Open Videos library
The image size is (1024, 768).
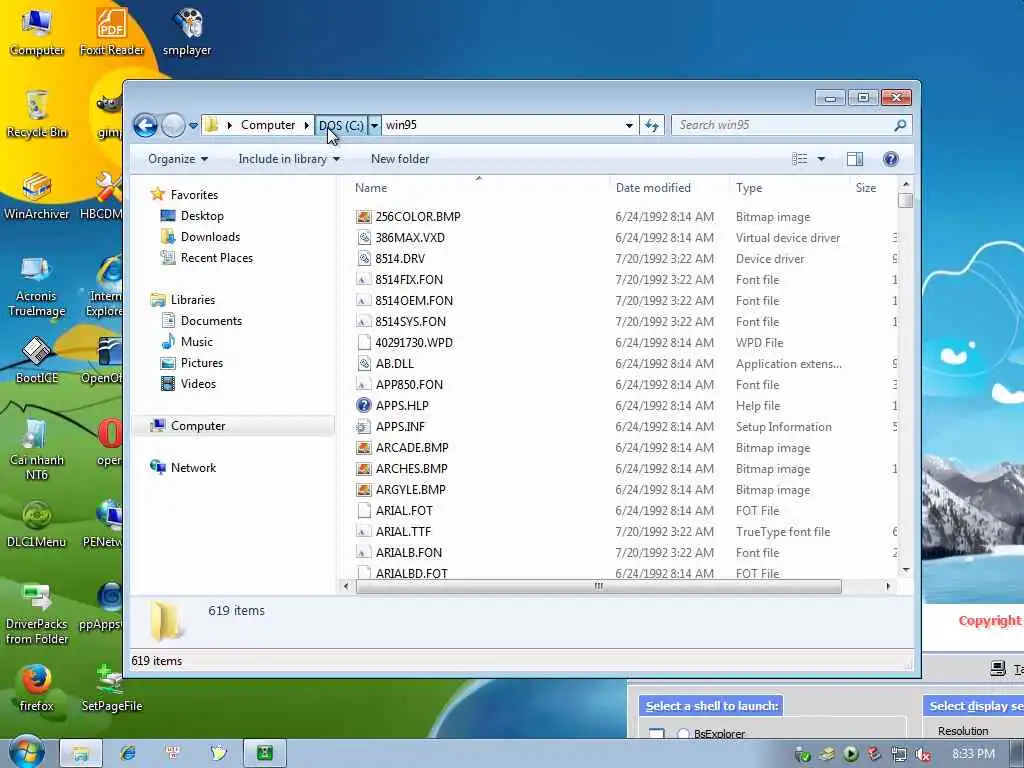pyautogui.click(x=198, y=383)
